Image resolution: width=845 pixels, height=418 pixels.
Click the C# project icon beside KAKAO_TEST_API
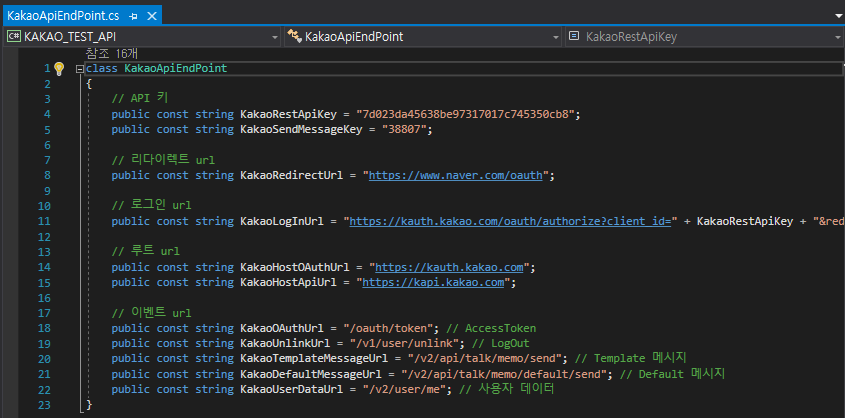coord(14,37)
